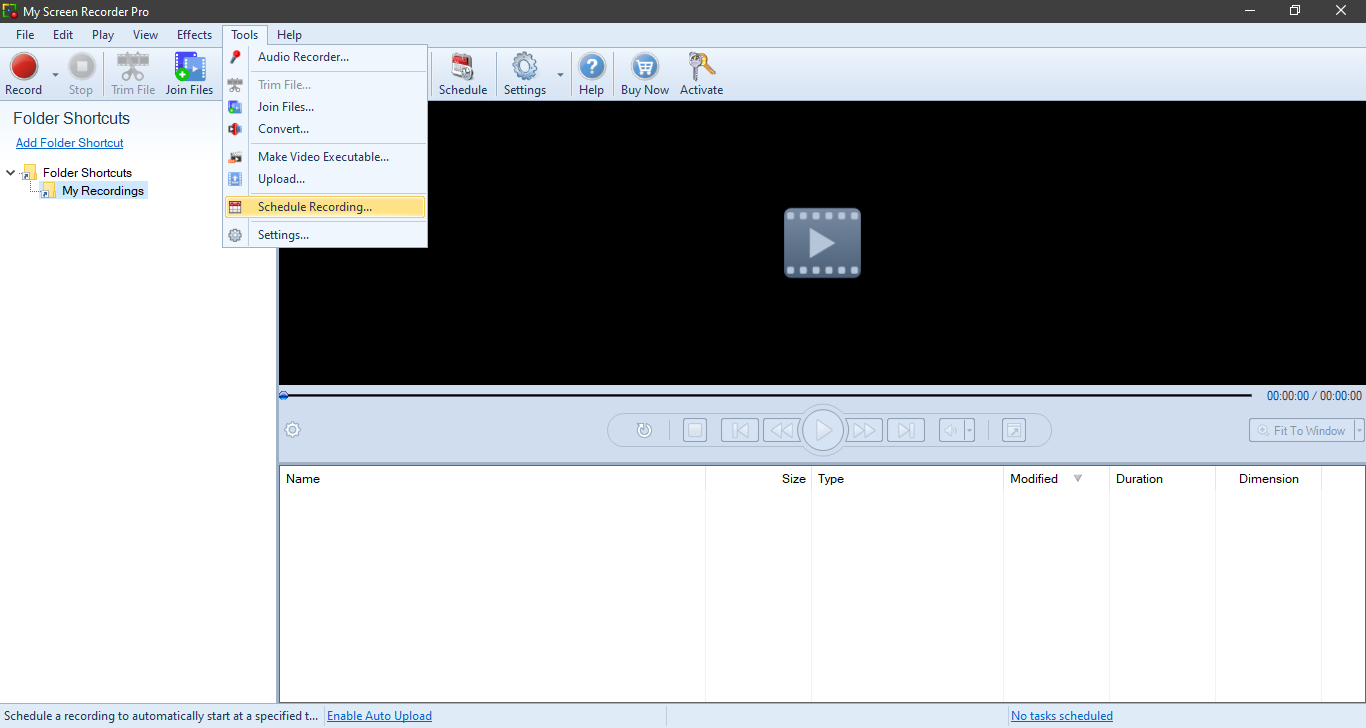Sort the file list by Modified column
The image size is (1366, 728).
coord(1056,479)
